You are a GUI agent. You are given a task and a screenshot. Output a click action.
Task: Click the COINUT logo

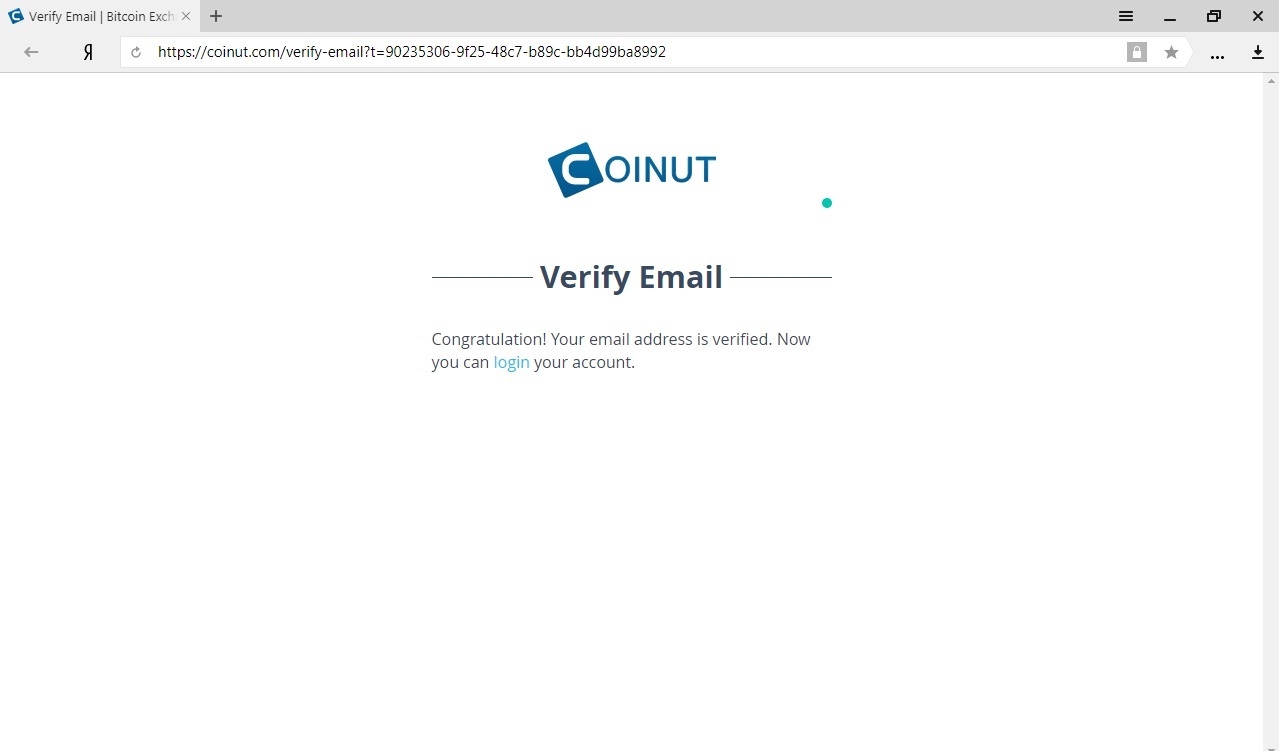tap(632, 169)
